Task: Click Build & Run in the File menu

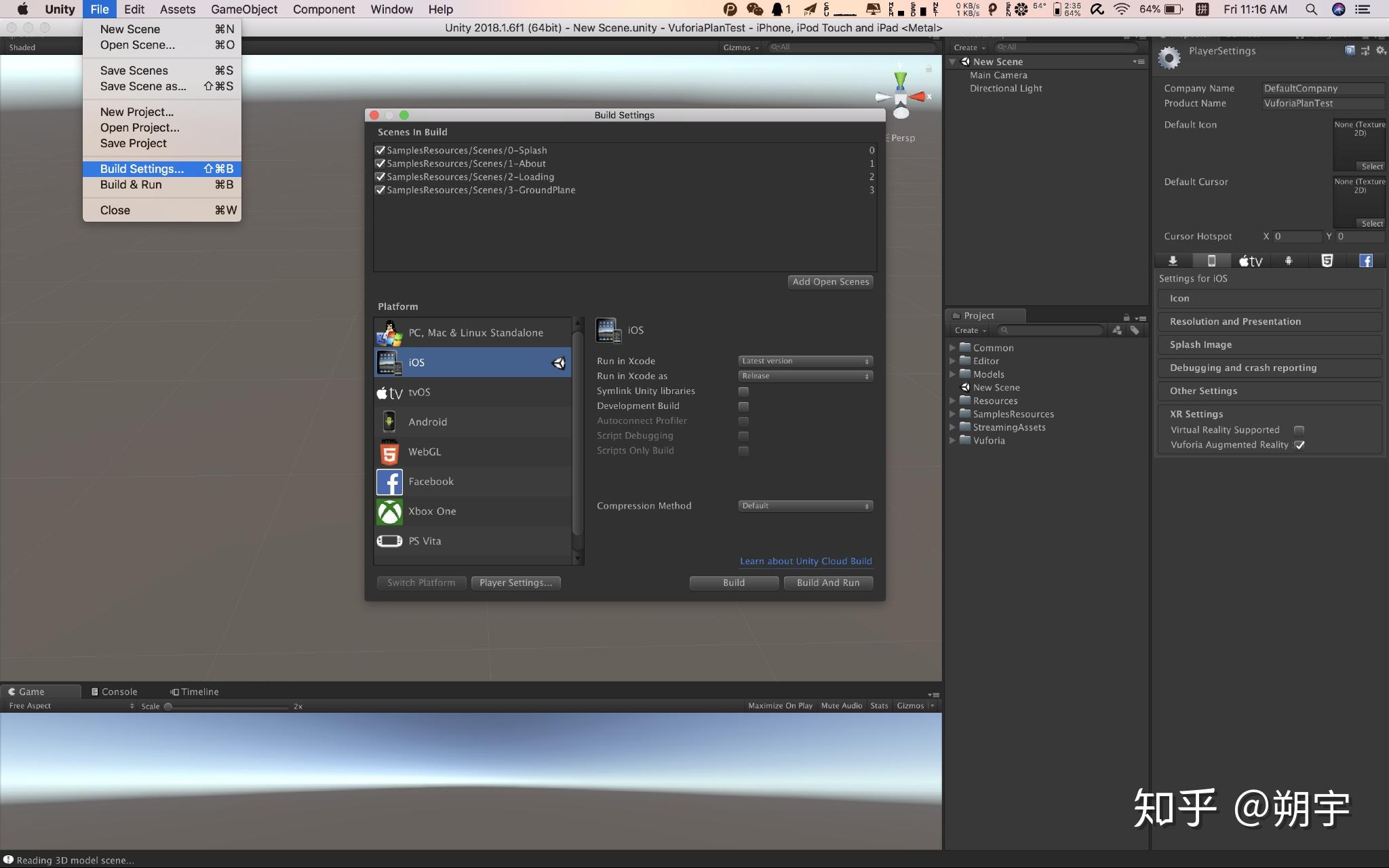Action: point(131,184)
